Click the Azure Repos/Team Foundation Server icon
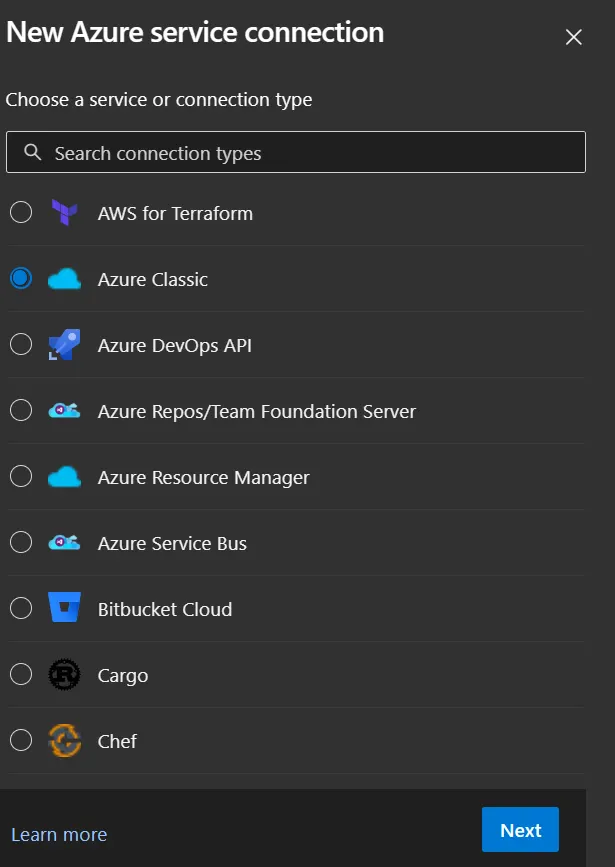Image resolution: width=615 pixels, height=867 pixels. point(64,411)
